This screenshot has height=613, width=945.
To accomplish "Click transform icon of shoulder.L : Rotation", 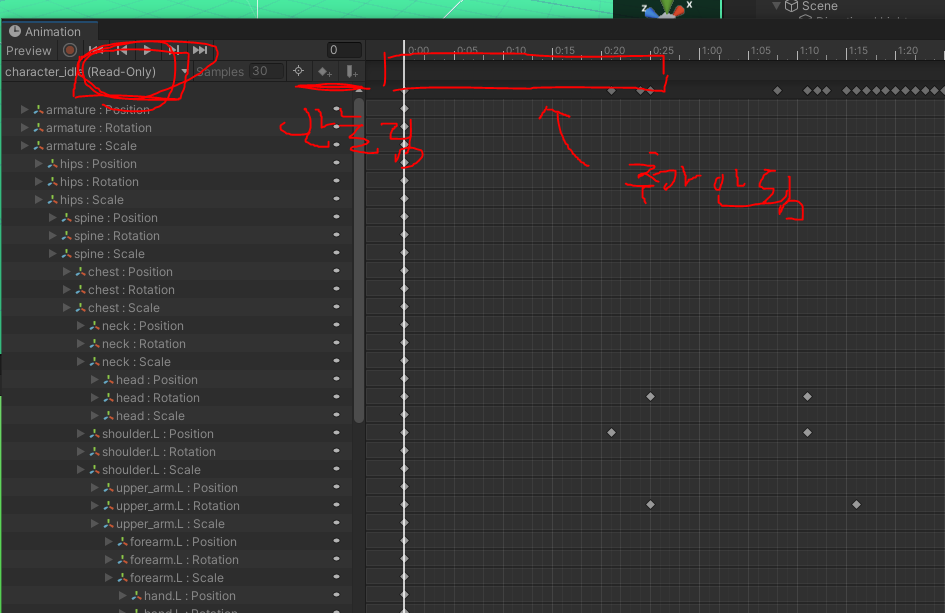I will pyautogui.click(x=95, y=451).
